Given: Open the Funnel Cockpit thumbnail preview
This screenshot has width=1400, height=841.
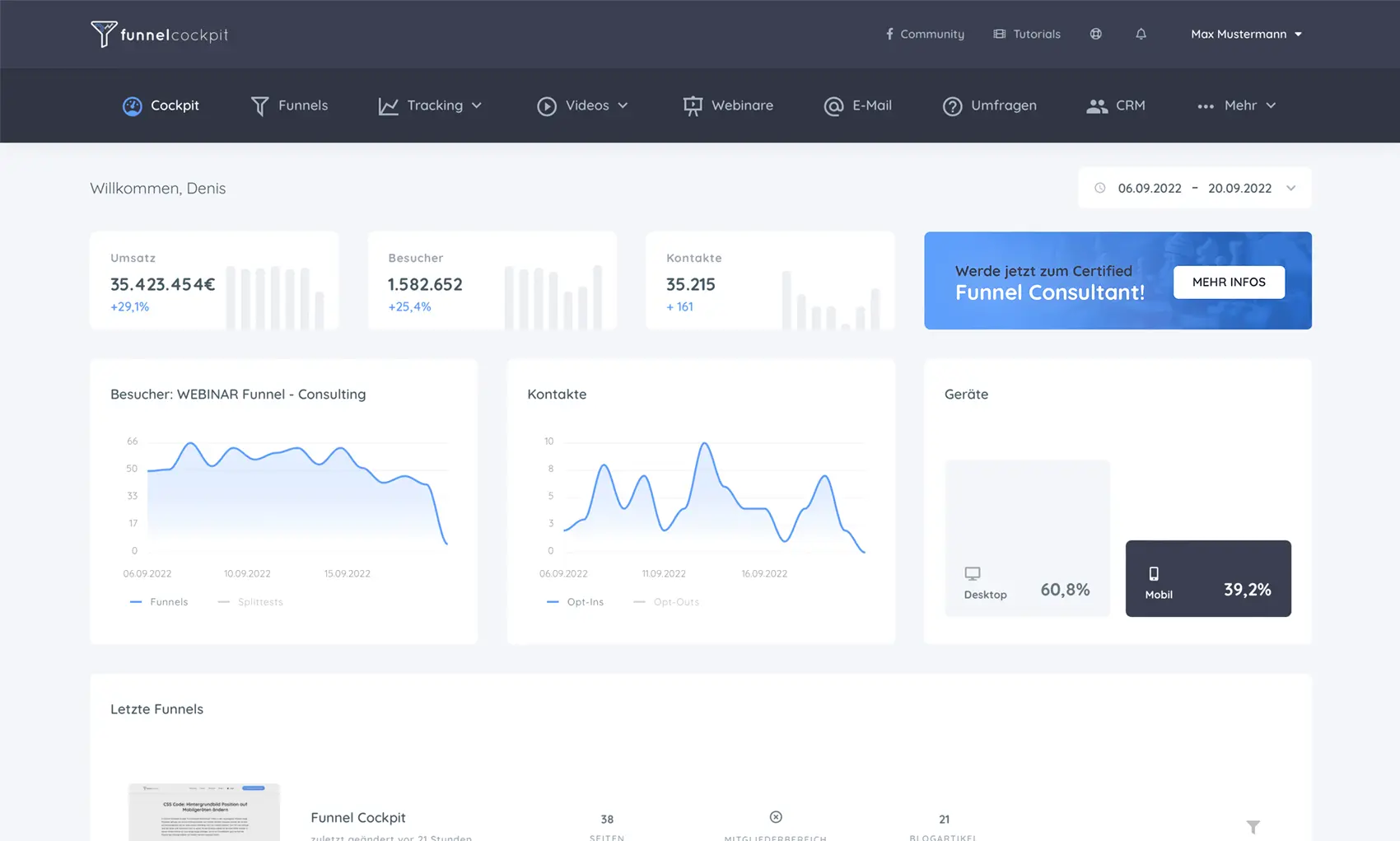Looking at the screenshot, I should 204,811.
